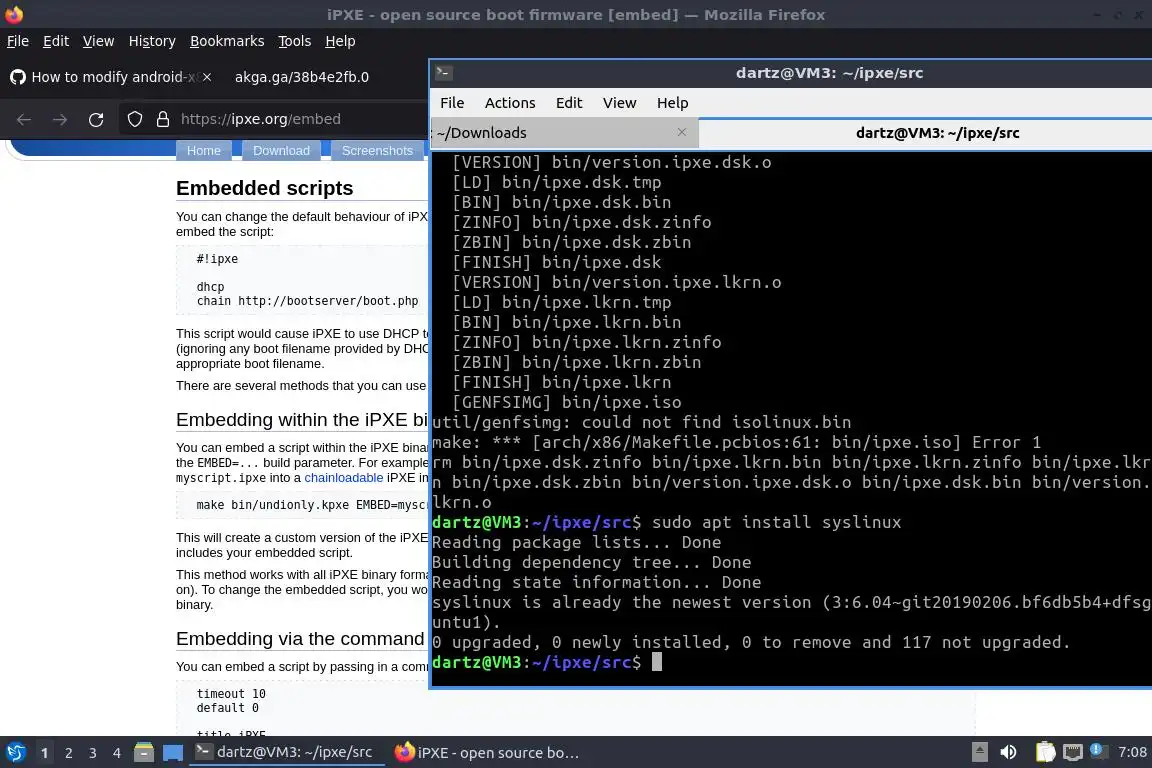Click the terminal window title-bar icon

444,73
